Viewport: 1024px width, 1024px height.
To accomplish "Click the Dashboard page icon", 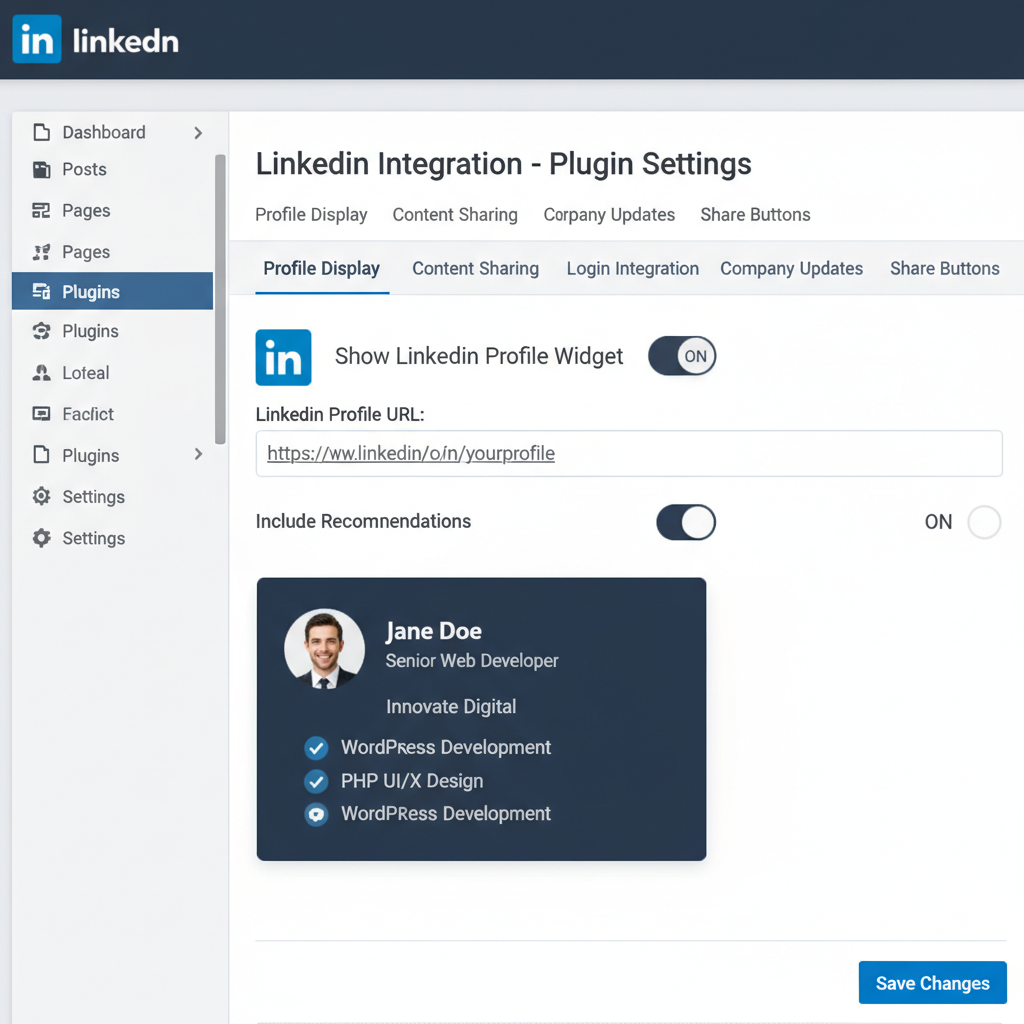I will coord(41,132).
